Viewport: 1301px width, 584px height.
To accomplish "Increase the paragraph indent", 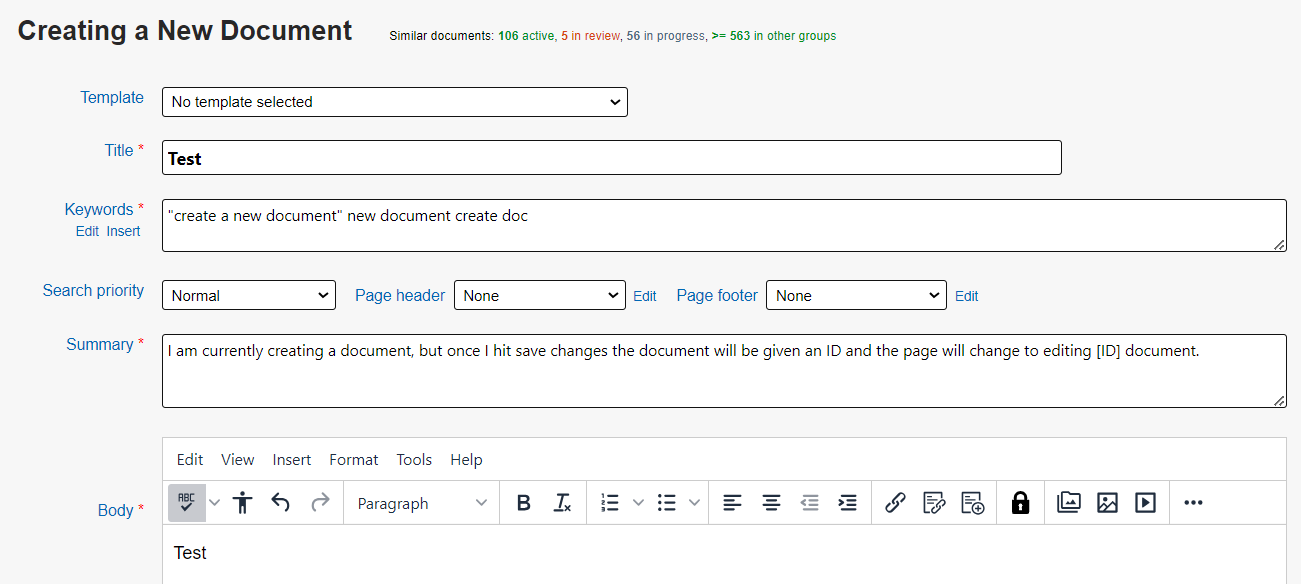I will pyautogui.click(x=848, y=503).
